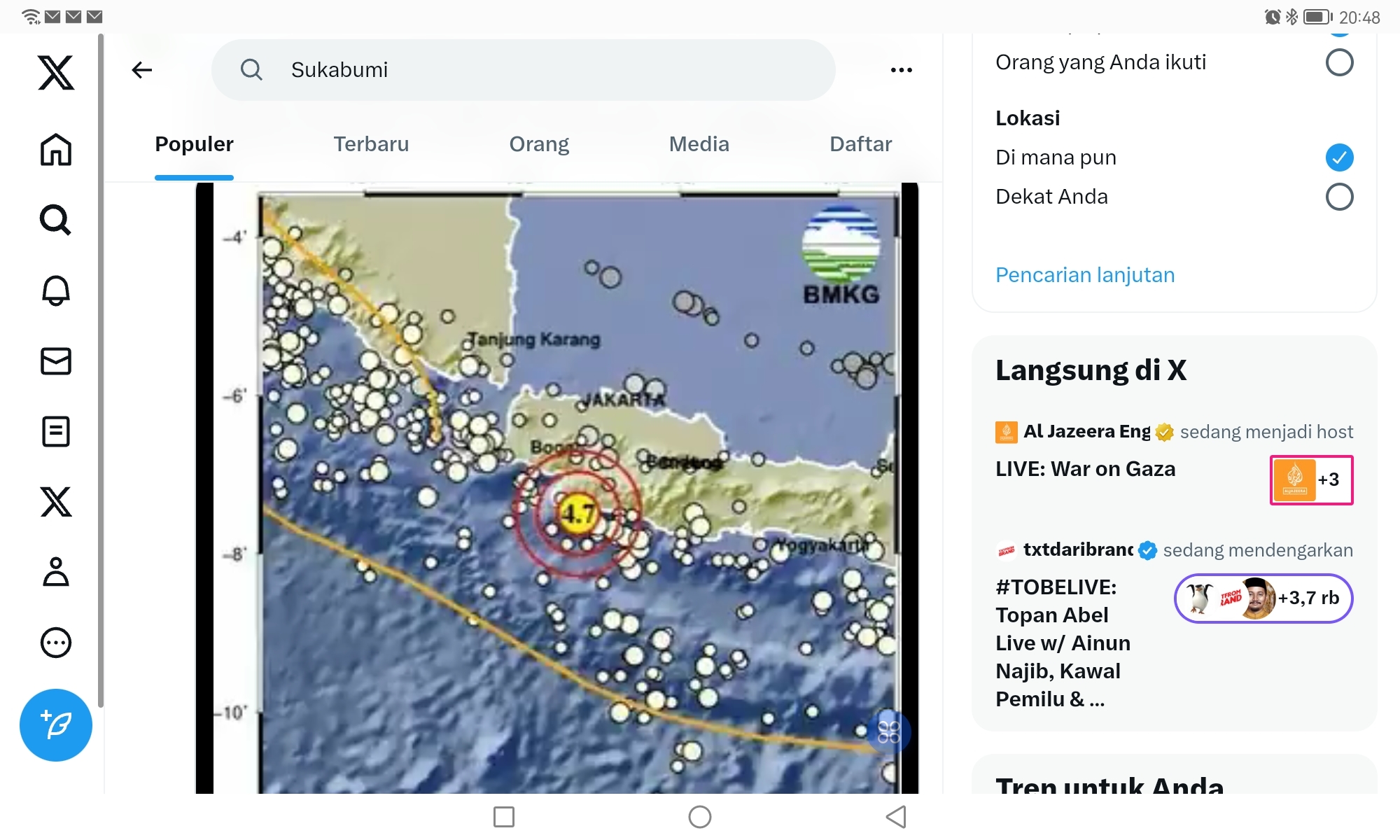Tap the Android home button
1400x840 pixels.
point(699,816)
